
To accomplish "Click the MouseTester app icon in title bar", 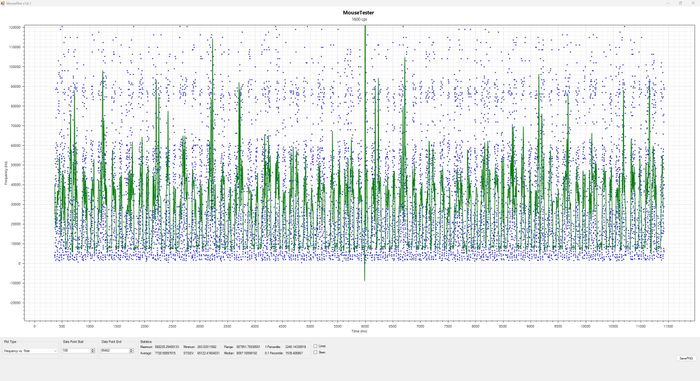I will (x=3, y=3).
